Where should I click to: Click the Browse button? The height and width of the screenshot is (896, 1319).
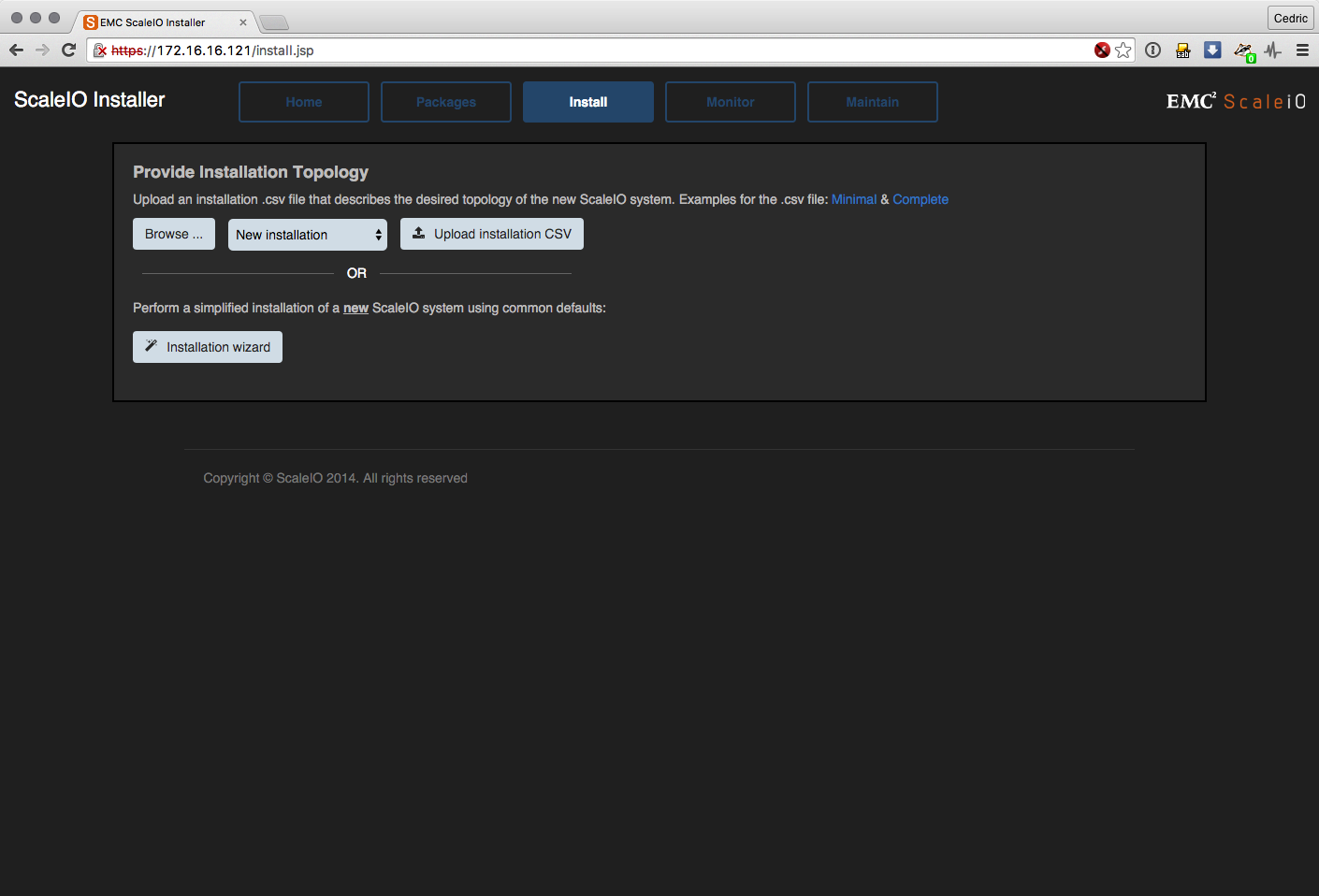pos(174,234)
